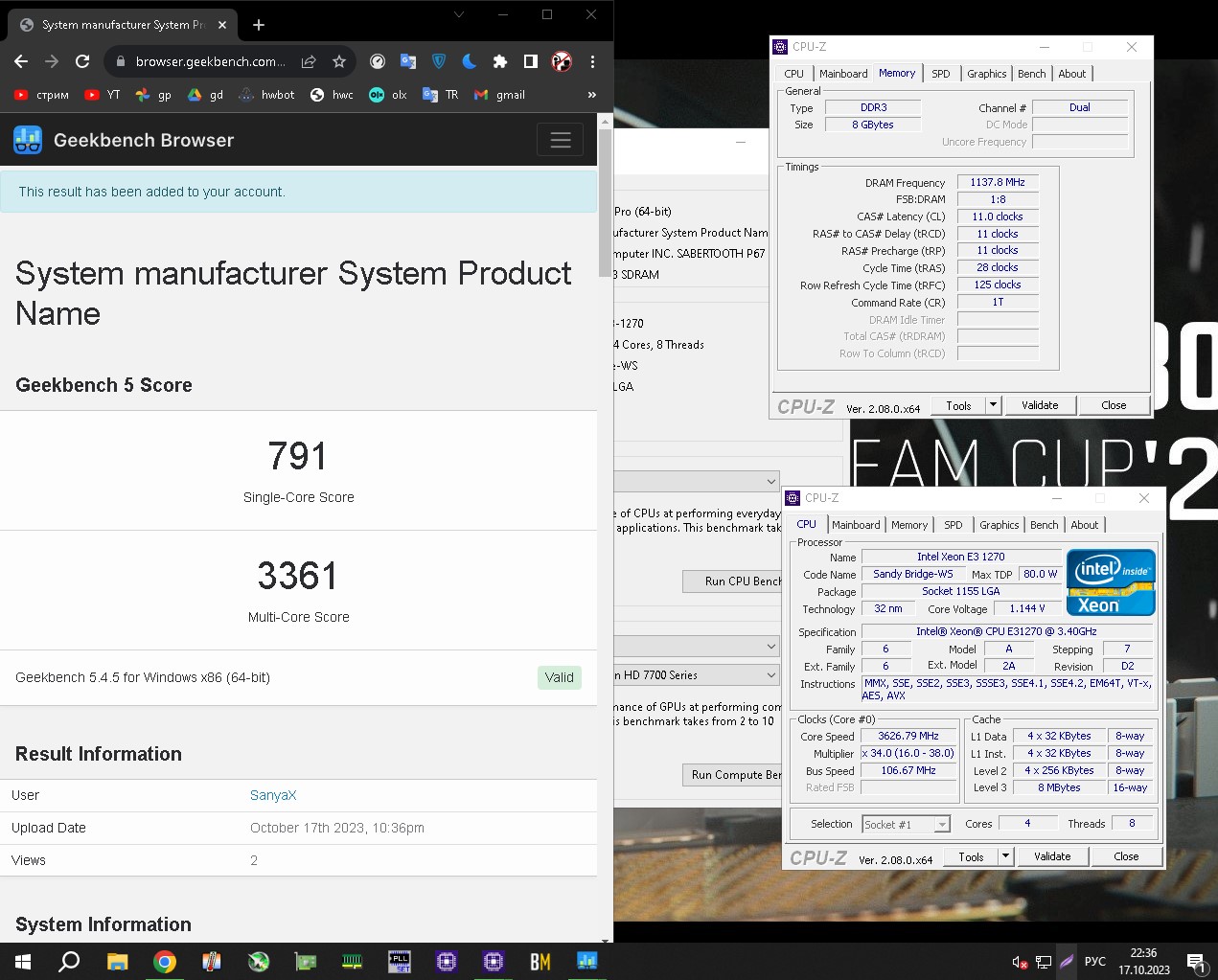This screenshot has width=1218, height=980.
Task: Expand Tools dropdown arrow in lower CPU-Z window
Action: click(x=1005, y=856)
